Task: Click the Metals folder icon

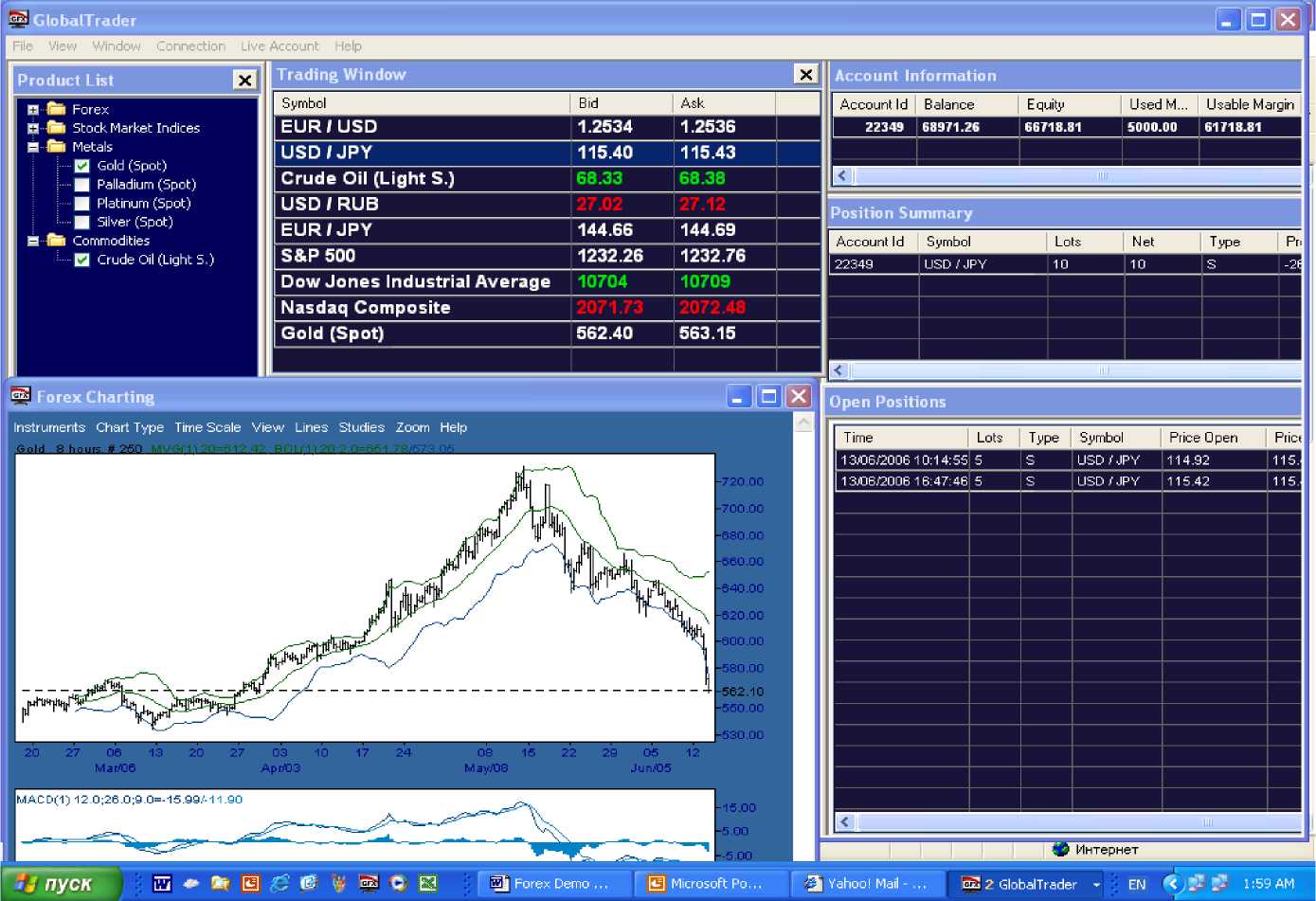Action: pyautogui.click(x=57, y=147)
